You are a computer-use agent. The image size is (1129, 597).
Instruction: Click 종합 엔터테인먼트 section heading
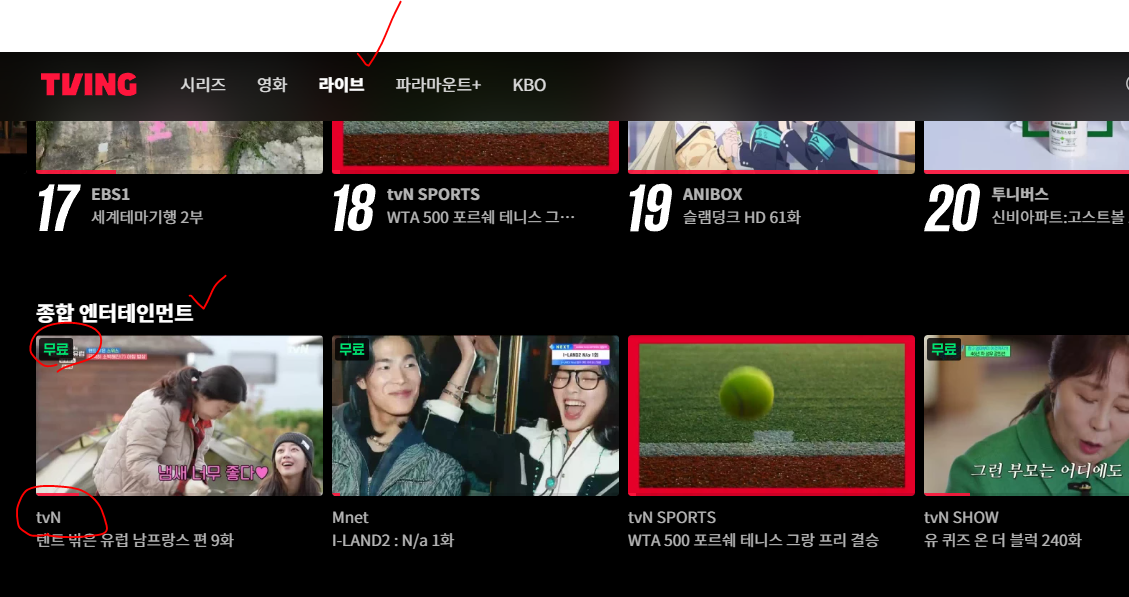pos(114,313)
